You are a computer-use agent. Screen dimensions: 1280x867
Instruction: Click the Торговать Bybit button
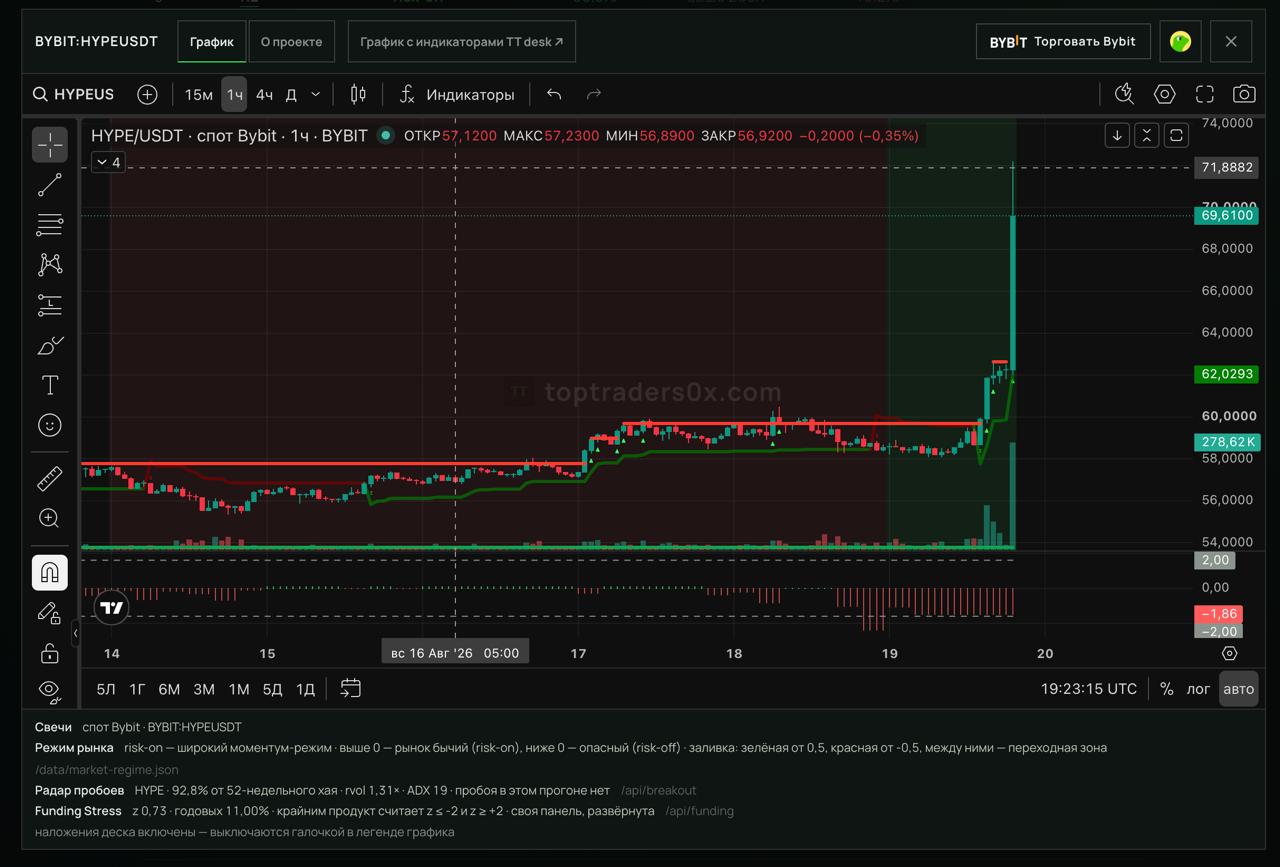click(1063, 42)
